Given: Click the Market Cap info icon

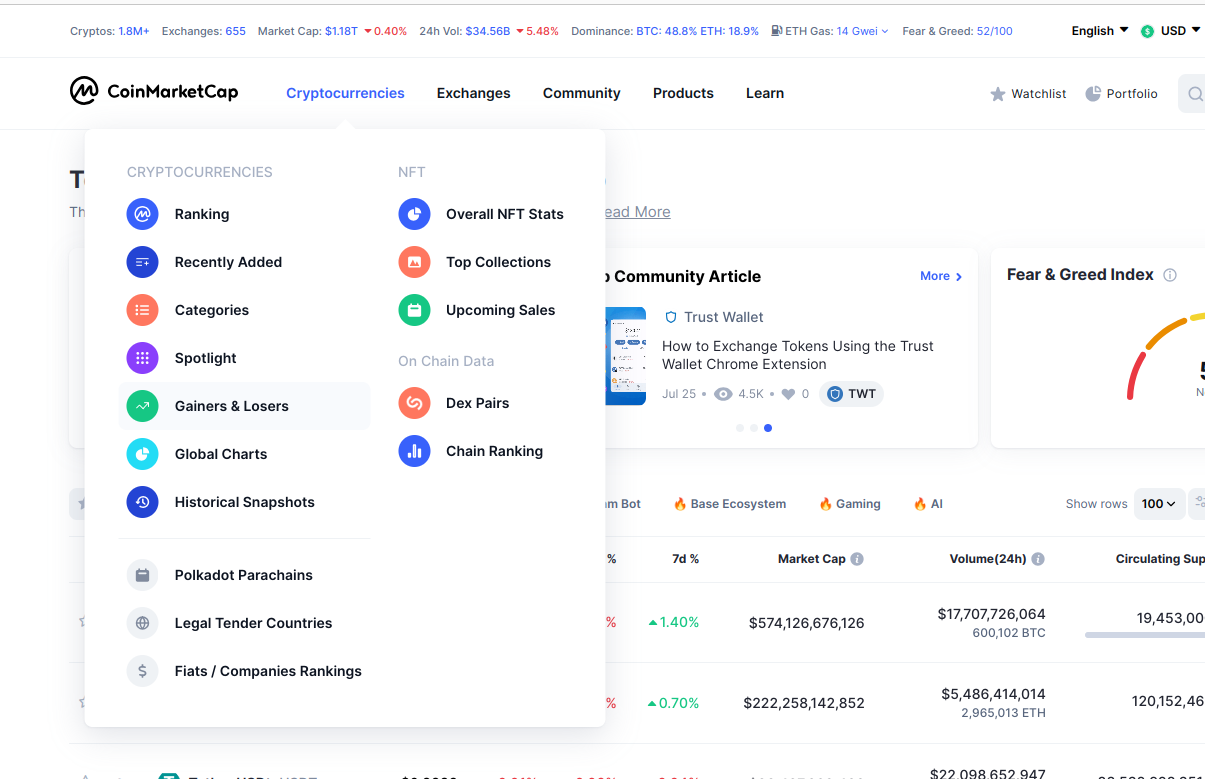Looking at the screenshot, I should [x=857, y=559].
